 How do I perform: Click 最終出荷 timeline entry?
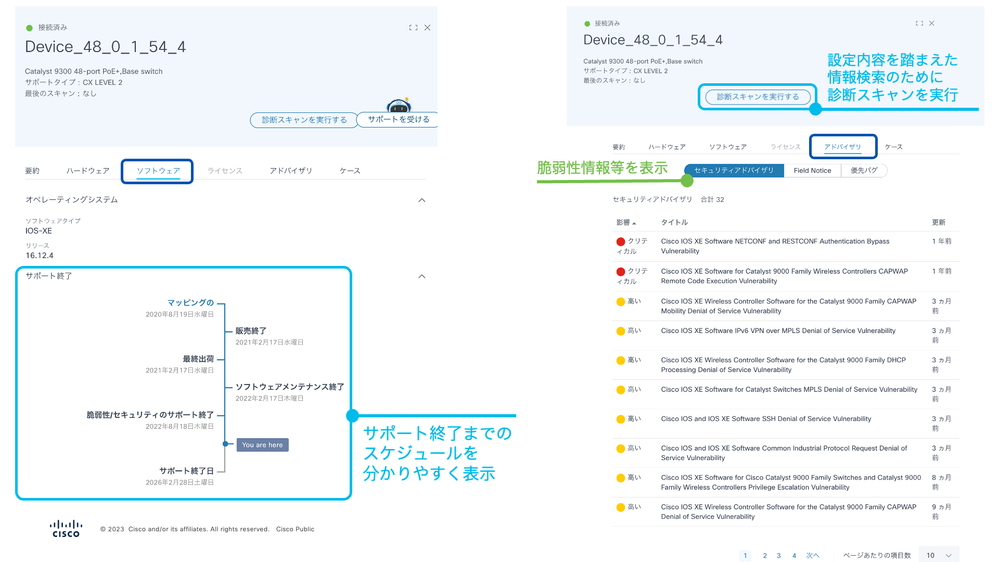pos(198,359)
